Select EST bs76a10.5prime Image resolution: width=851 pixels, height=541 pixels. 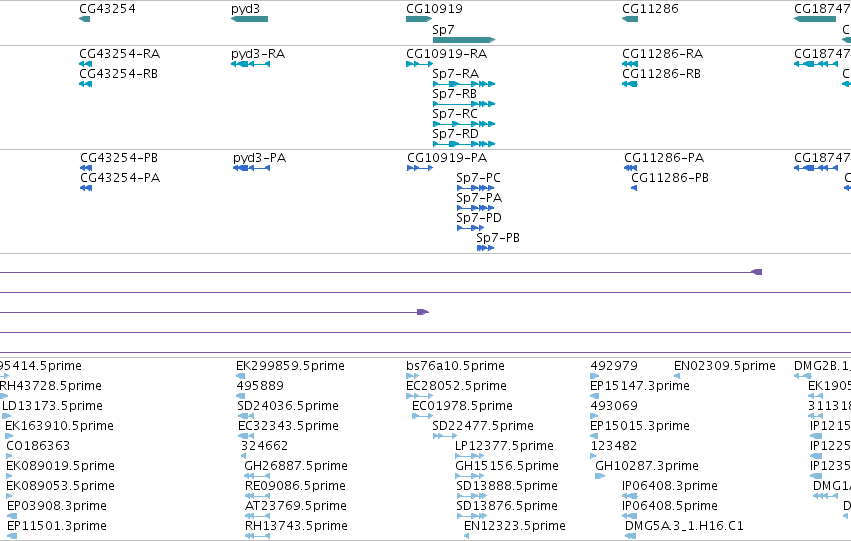[455, 366]
